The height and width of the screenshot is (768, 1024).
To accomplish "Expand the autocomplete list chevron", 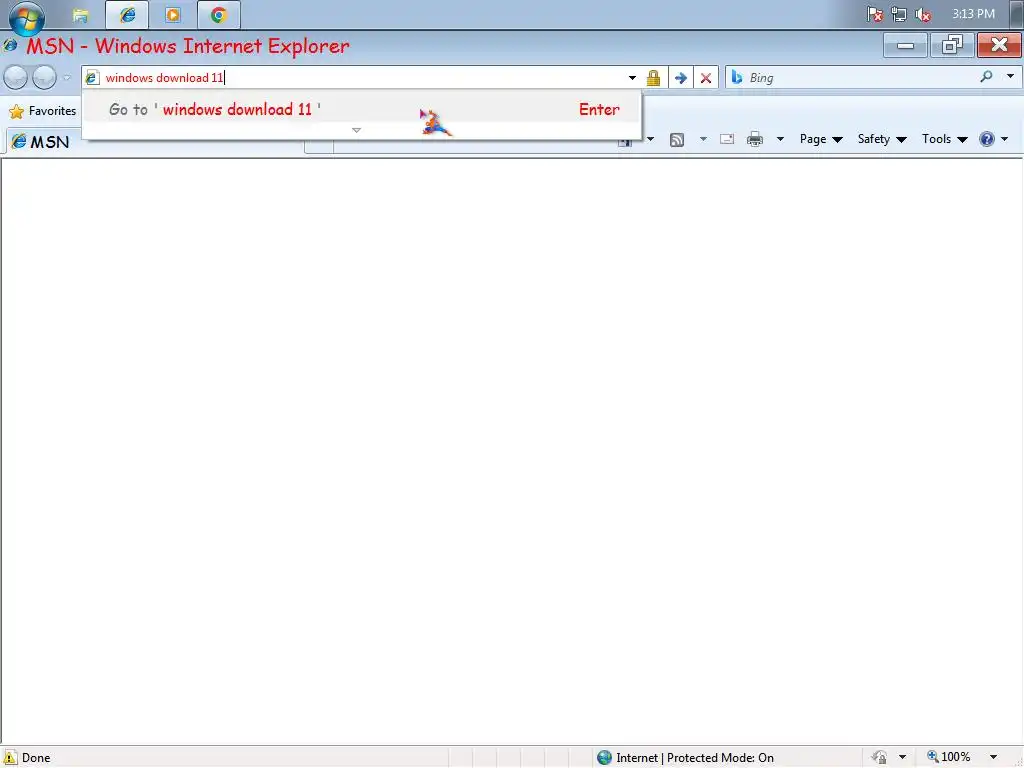I will coord(357,130).
